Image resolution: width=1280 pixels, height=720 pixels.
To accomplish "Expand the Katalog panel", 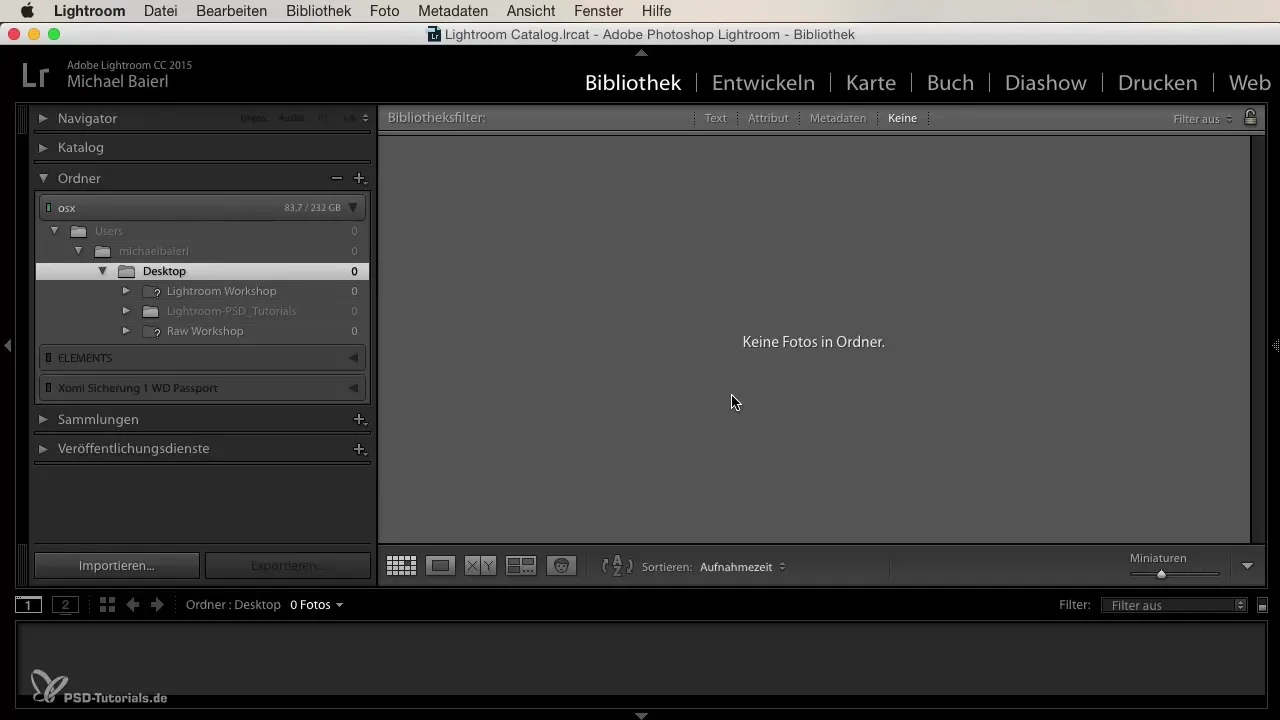I will pos(43,147).
